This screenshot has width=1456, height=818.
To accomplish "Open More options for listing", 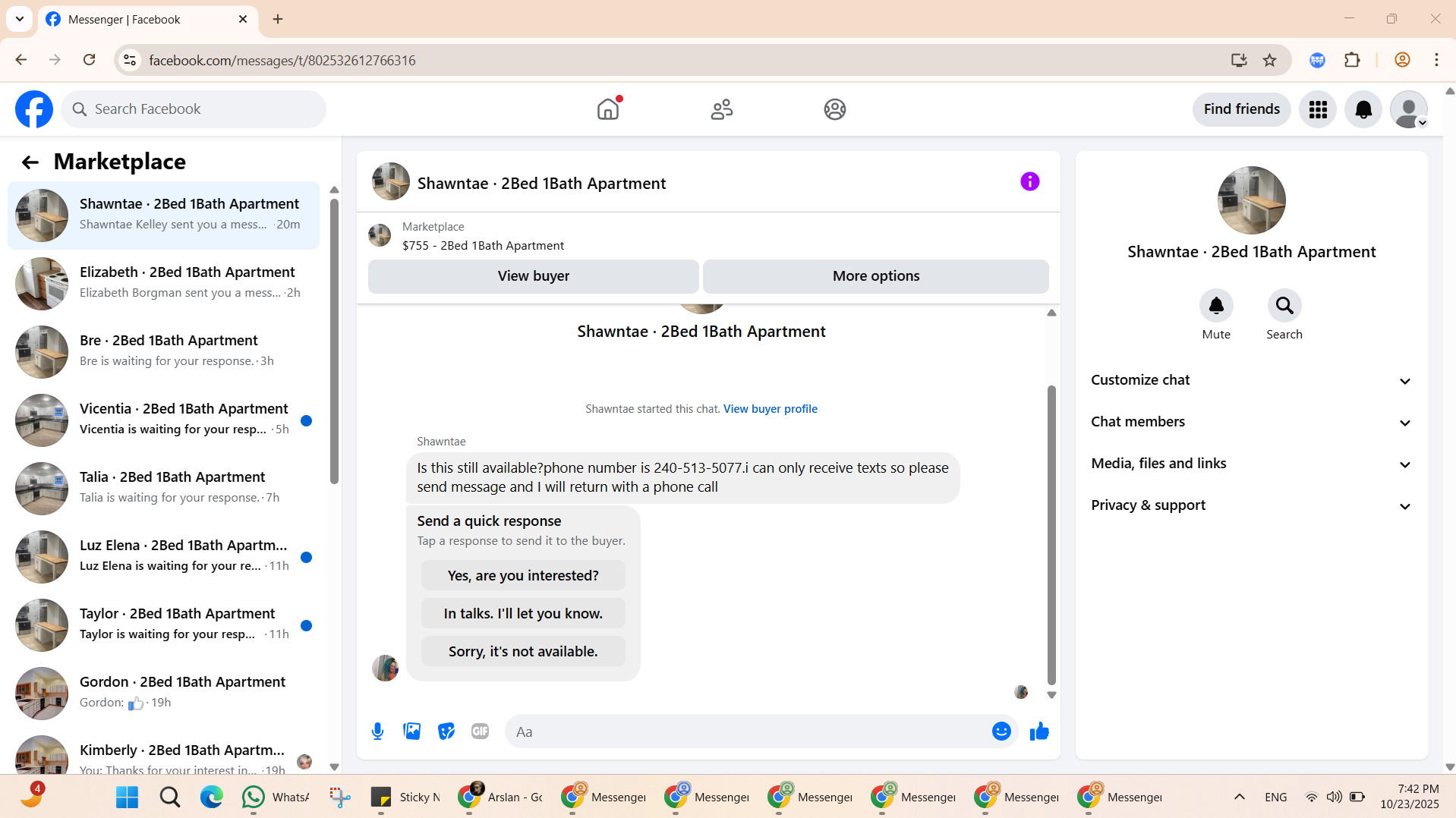I will (x=876, y=276).
